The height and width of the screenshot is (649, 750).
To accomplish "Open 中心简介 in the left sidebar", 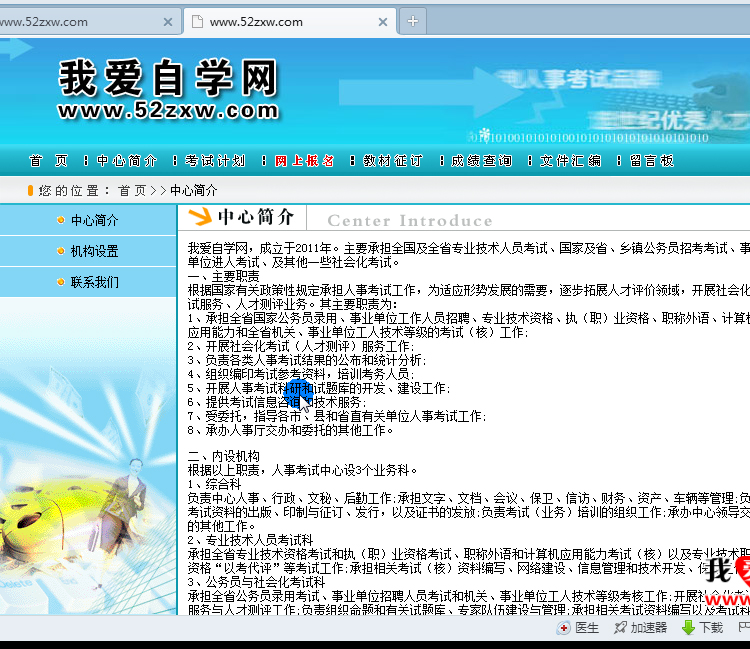I will pyautogui.click(x=94, y=220).
